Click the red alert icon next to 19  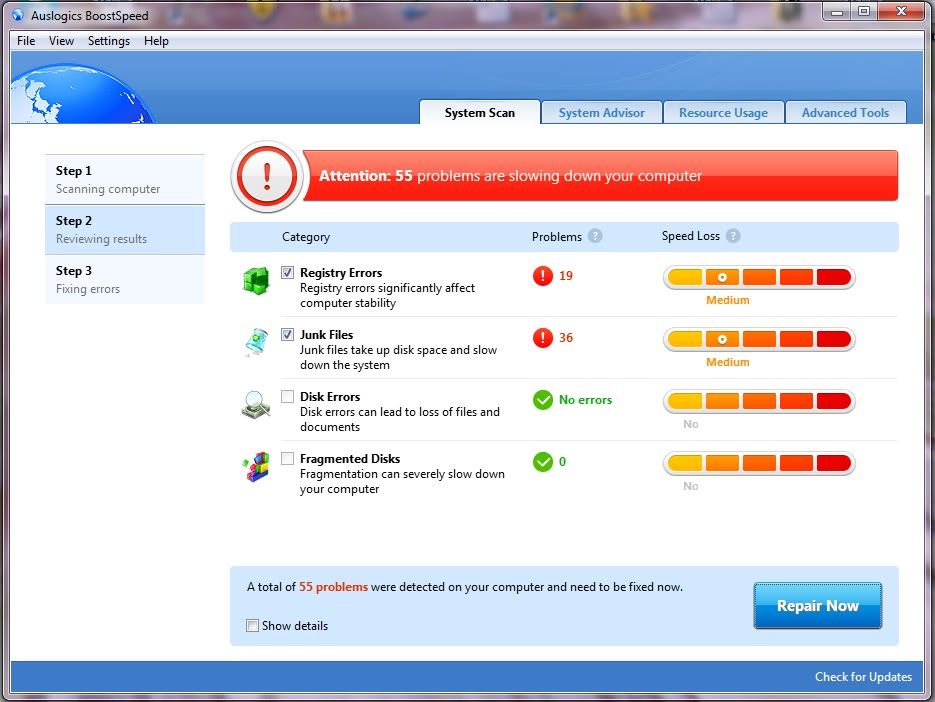543,276
